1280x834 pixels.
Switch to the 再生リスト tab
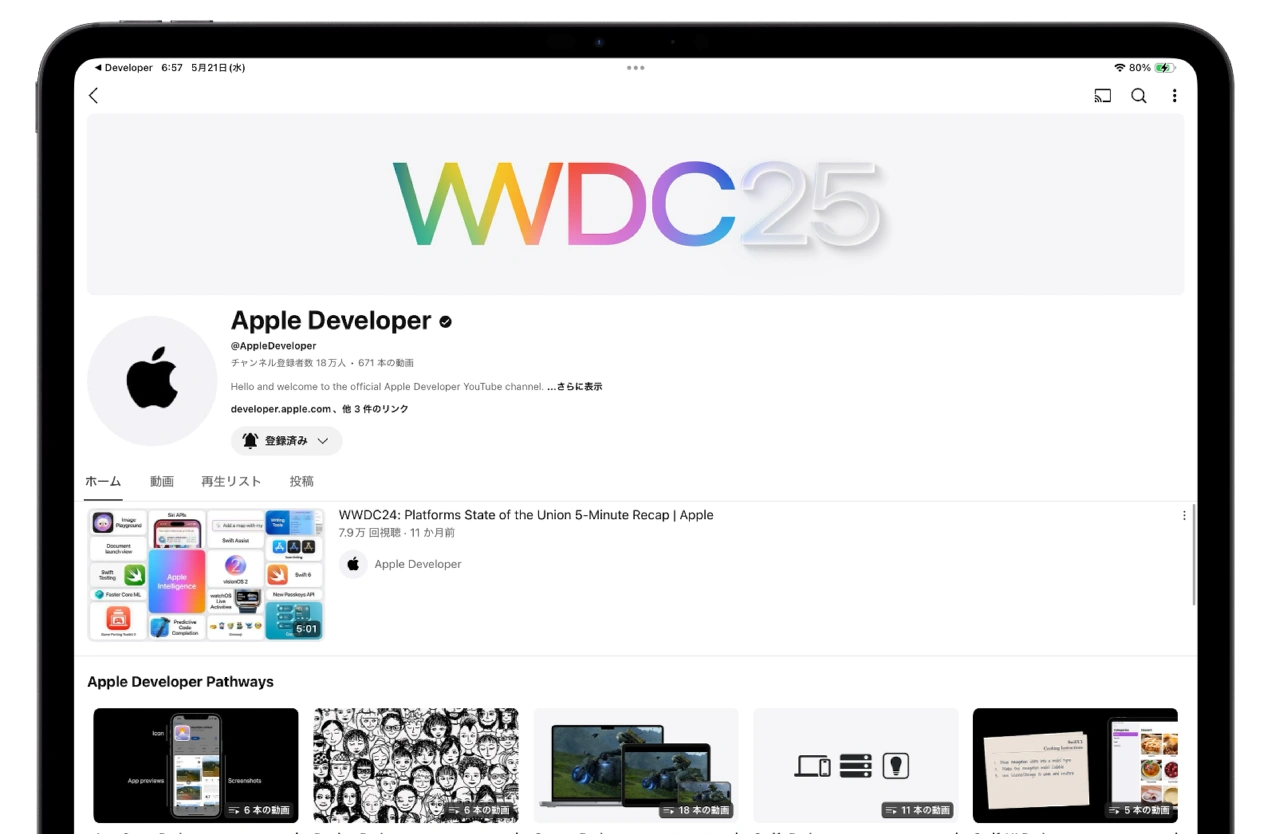click(231, 481)
